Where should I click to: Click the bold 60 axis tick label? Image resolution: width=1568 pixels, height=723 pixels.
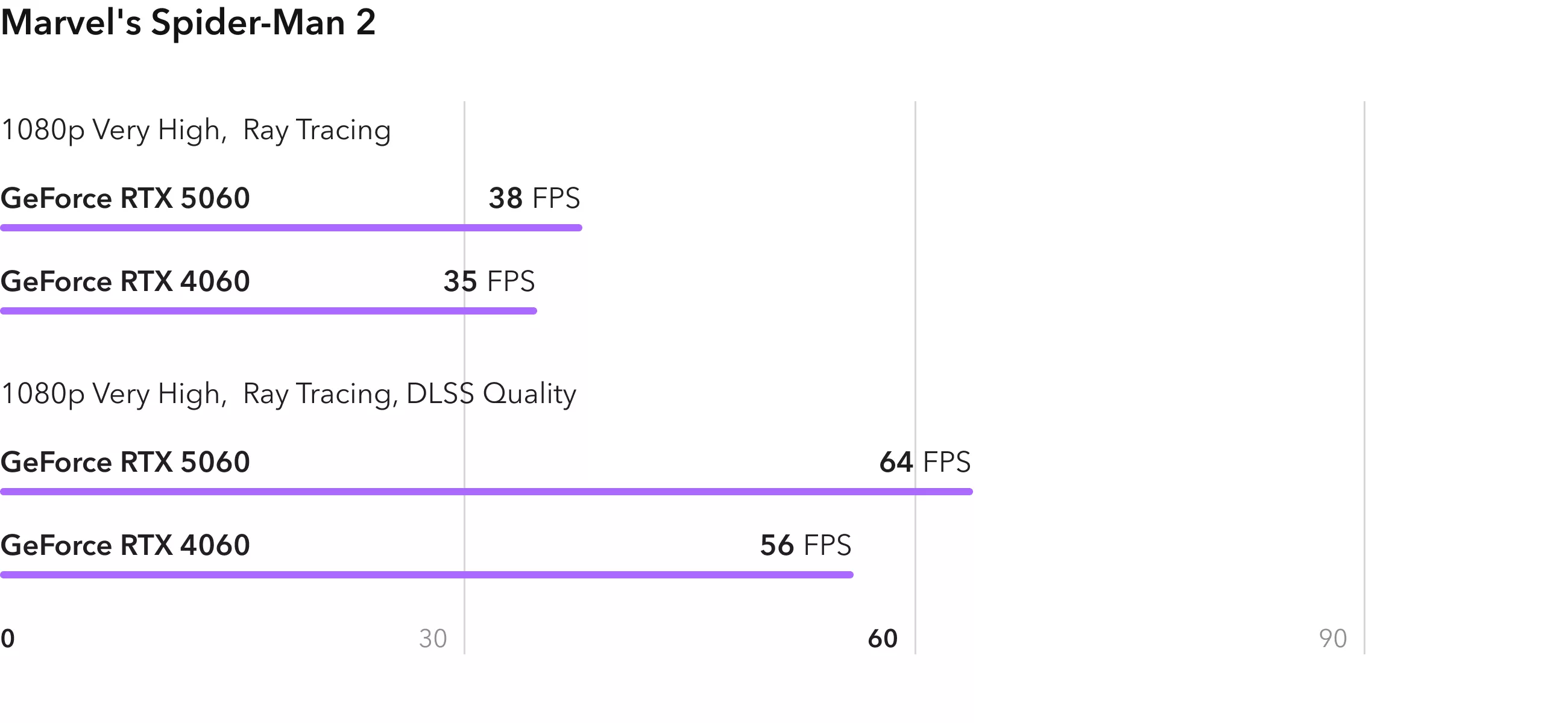883,639
